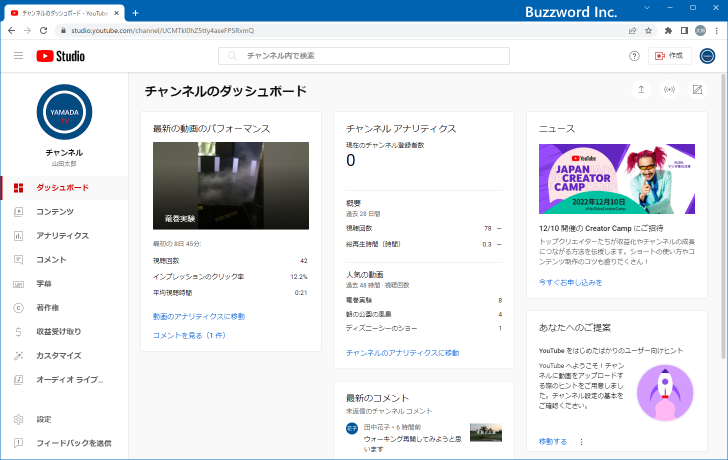Click the create post pencil icon

tap(697, 90)
